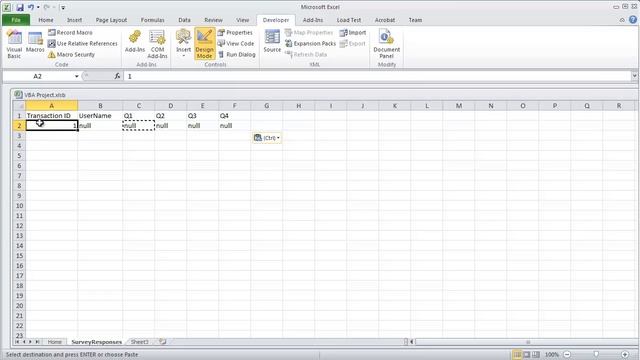Open Expansion Packs
The width and height of the screenshot is (640, 360).
[x=310, y=43]
